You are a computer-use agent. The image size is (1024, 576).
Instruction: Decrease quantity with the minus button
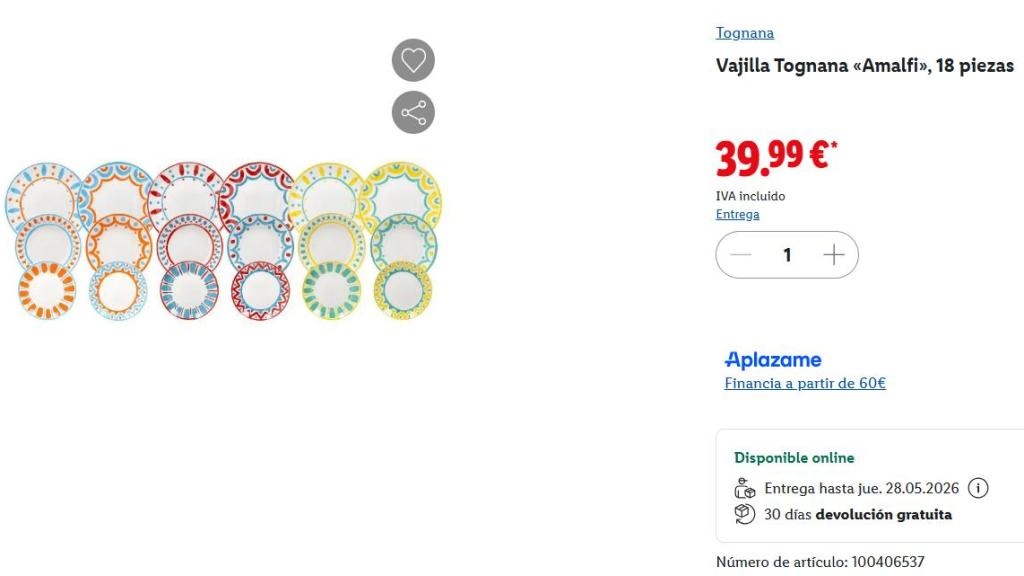click(x=741, y=255)
